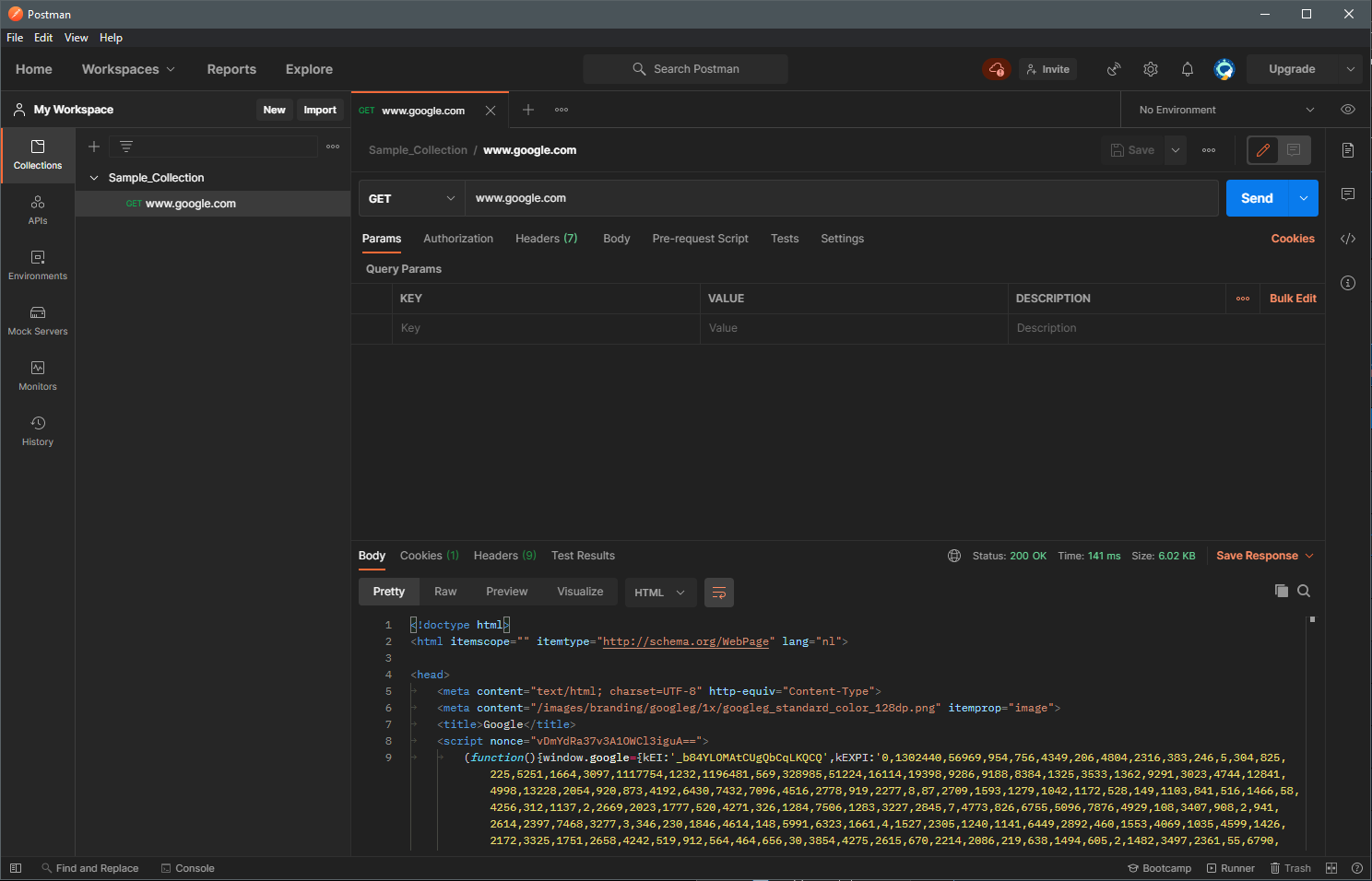
Task: Open the Cookies link
Action: (x=1293, y=239)
